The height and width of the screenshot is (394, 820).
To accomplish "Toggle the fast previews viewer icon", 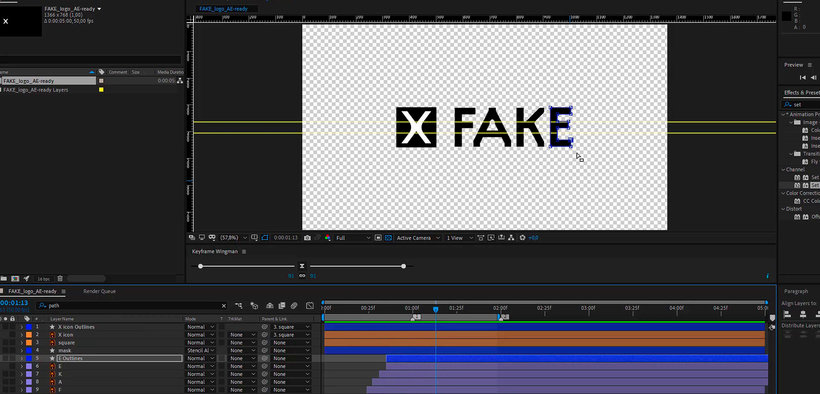I will (491, 238).
